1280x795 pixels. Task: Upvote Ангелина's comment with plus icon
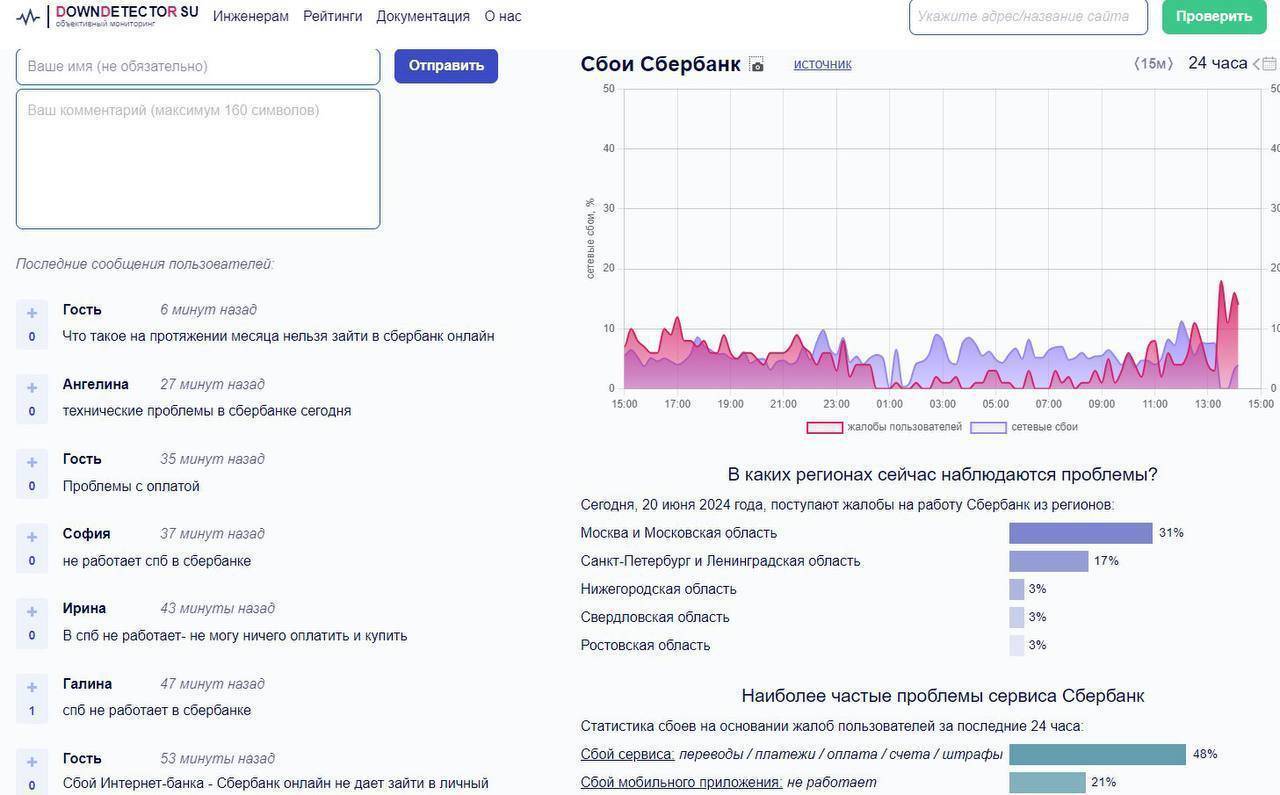tap(32, 387)
